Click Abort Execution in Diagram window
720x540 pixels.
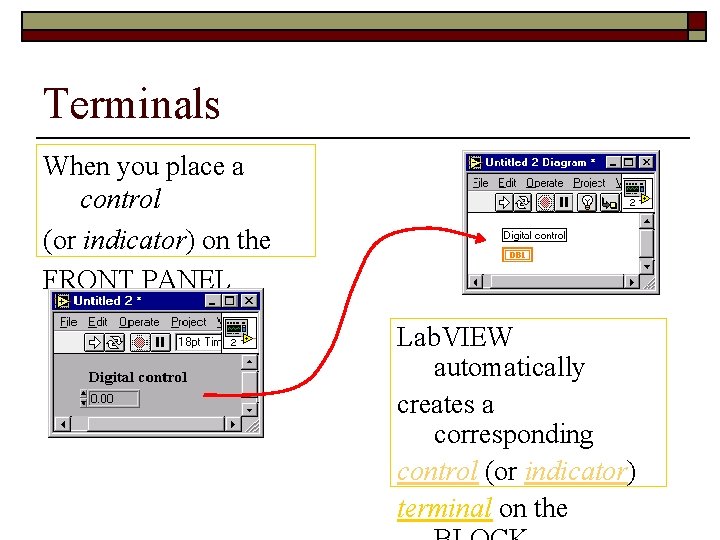pyautogui.click(x=545, y=202)
